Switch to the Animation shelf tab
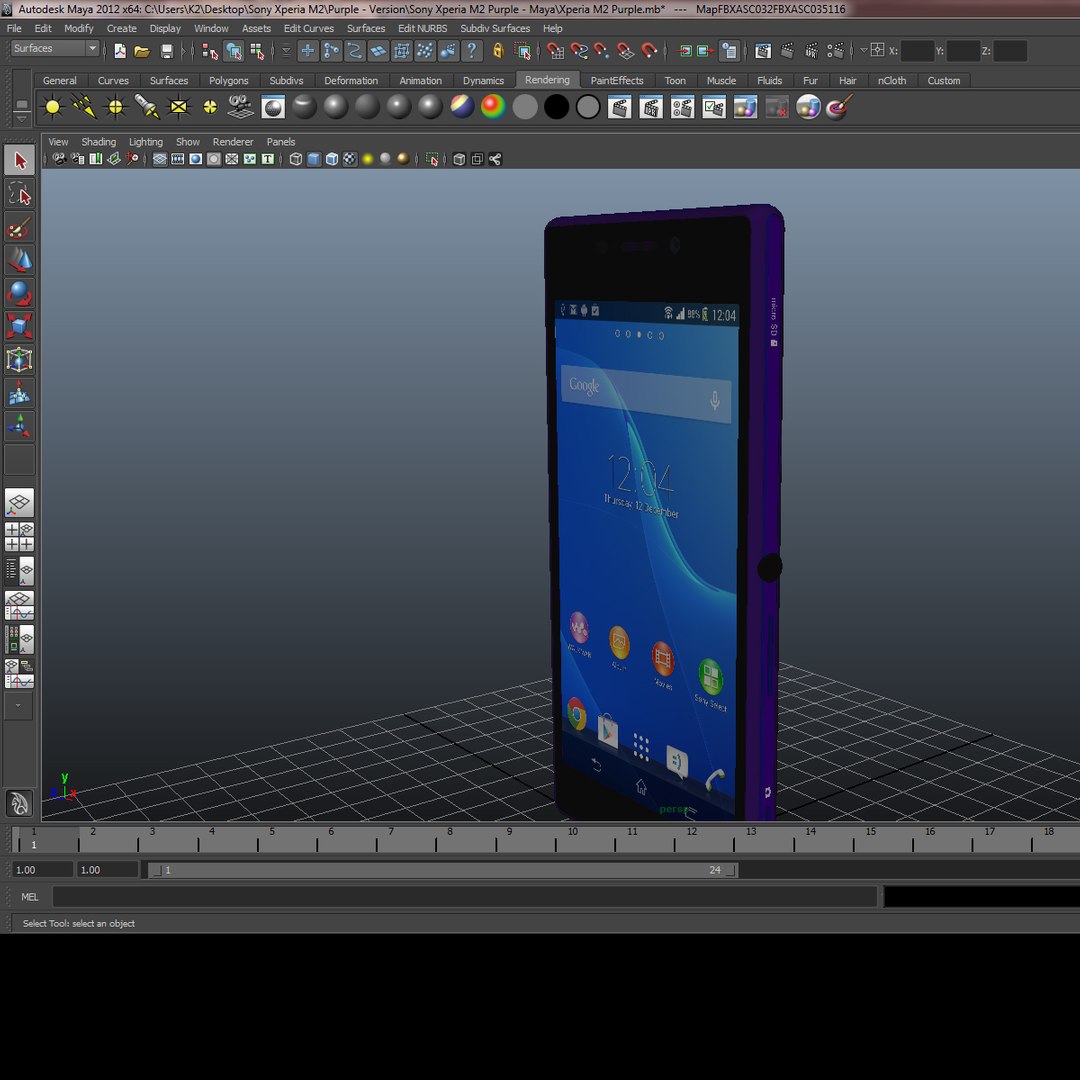 421,81
